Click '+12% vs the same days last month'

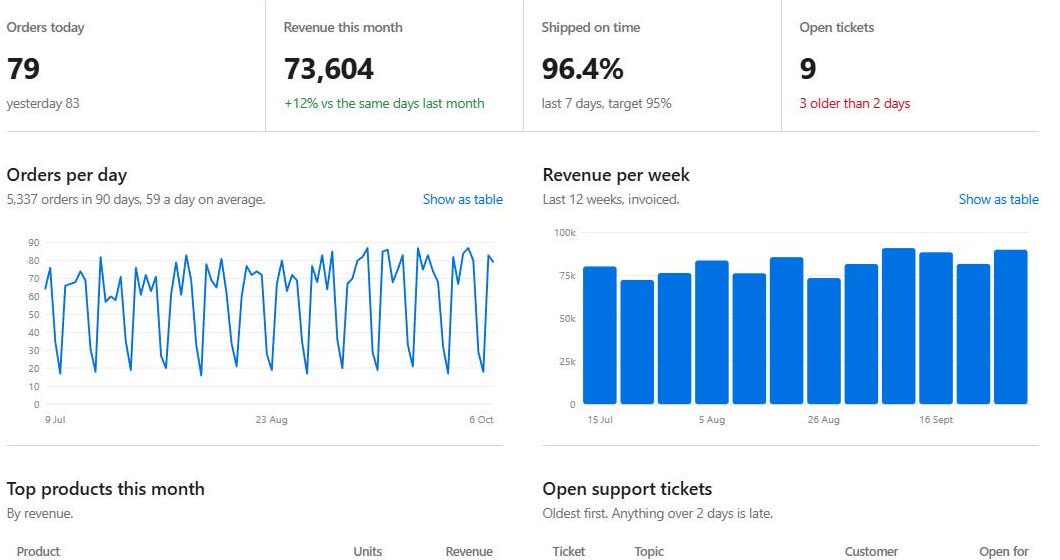384,103
